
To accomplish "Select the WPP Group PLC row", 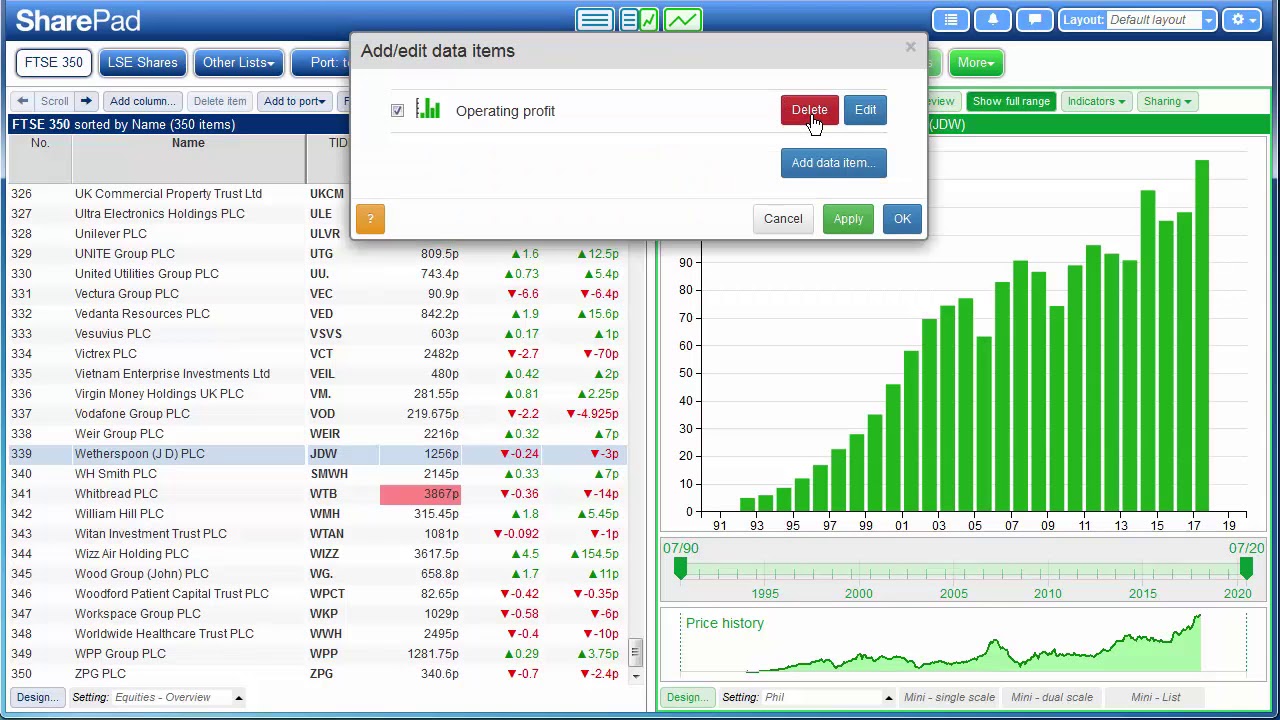I will pyautogui.click(x=318, y=653).
